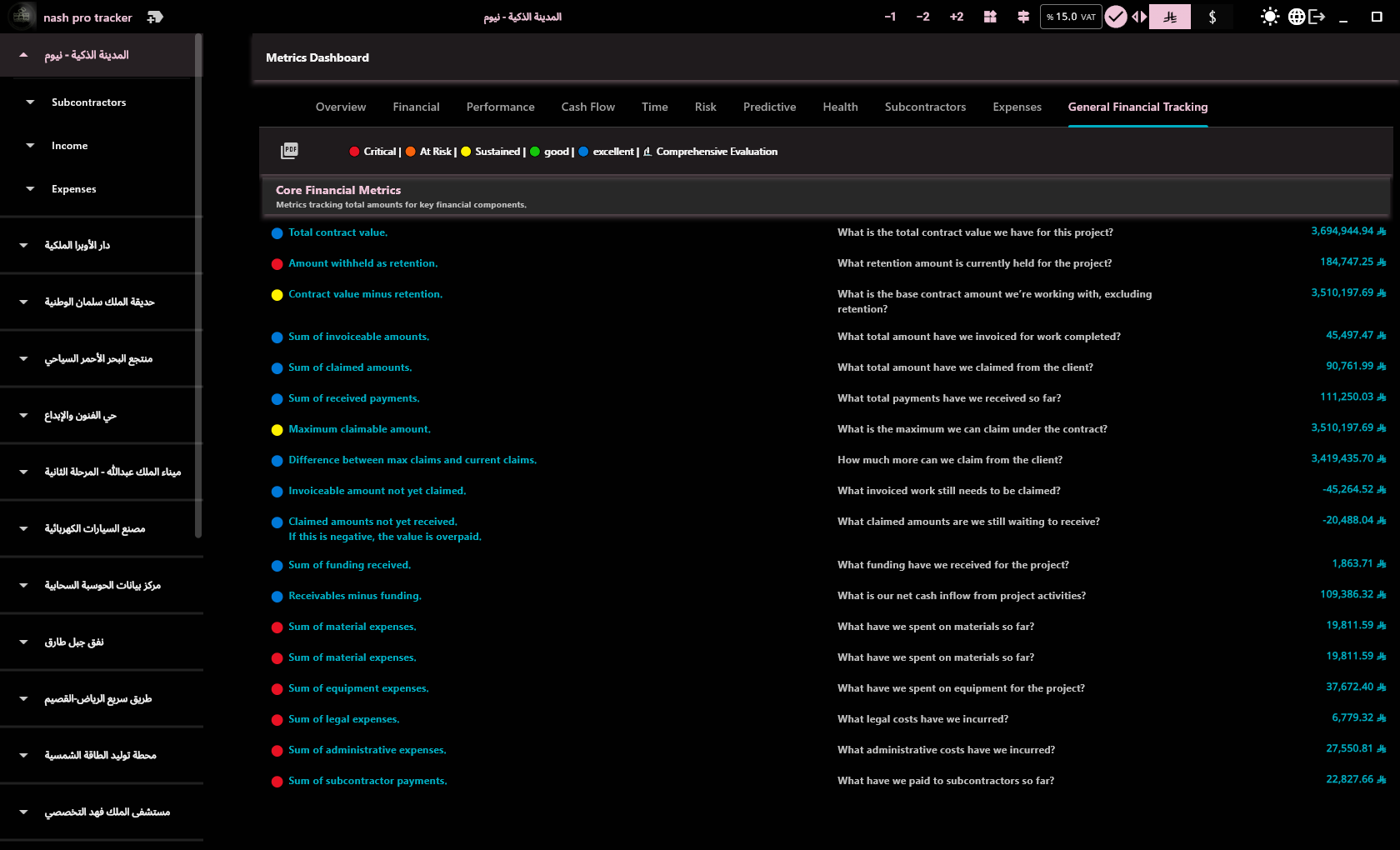This screenshot has width=1400, height=850.
Task: Click the At Risk orange legend dot
Action: 410,152
